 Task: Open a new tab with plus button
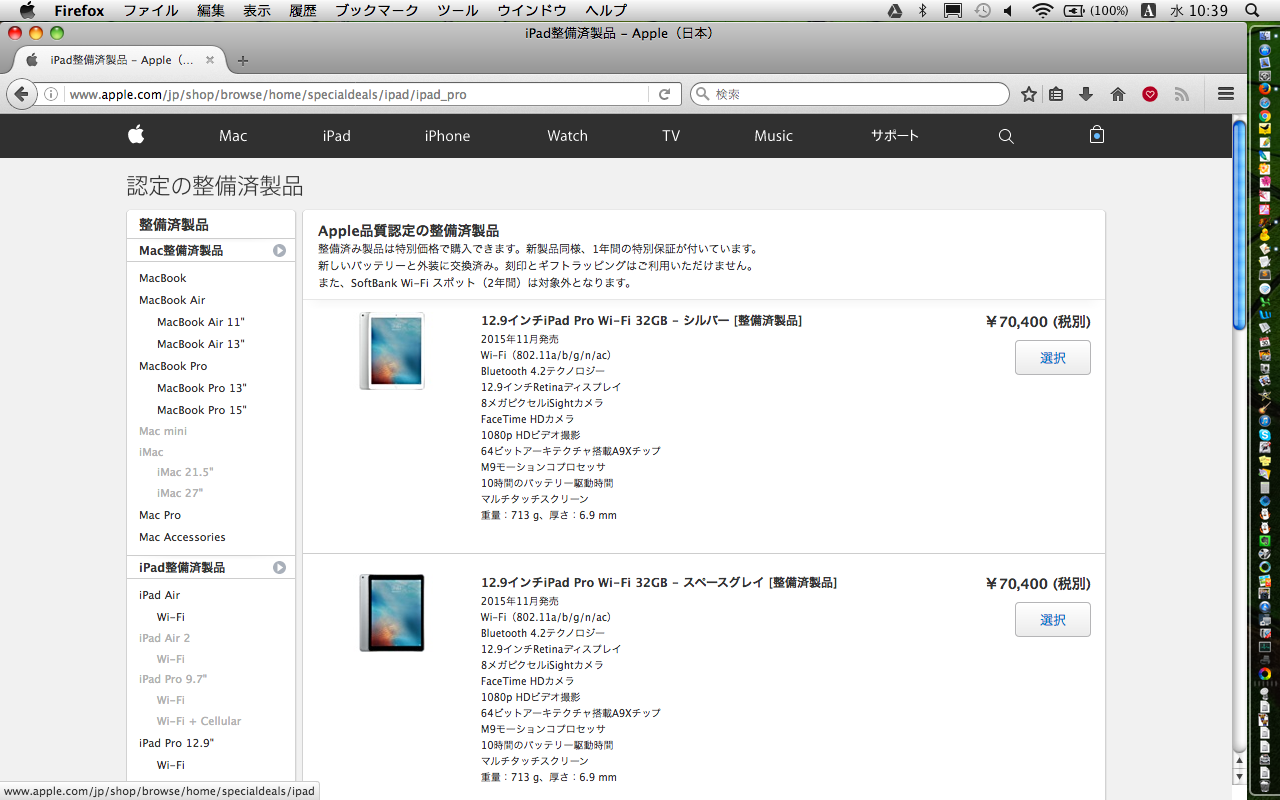click(243, 60)
